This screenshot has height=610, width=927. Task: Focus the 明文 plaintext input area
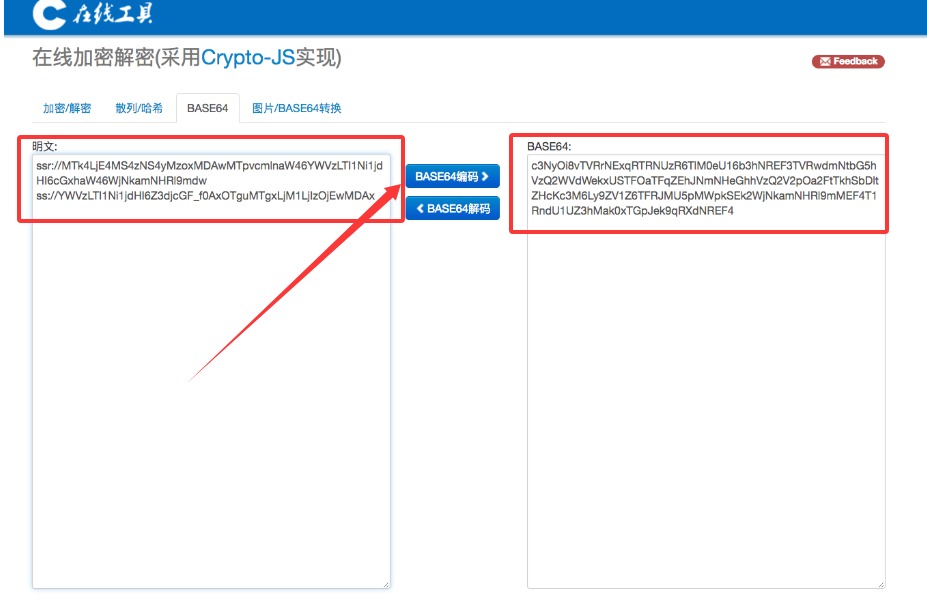[x=211, y=400]
